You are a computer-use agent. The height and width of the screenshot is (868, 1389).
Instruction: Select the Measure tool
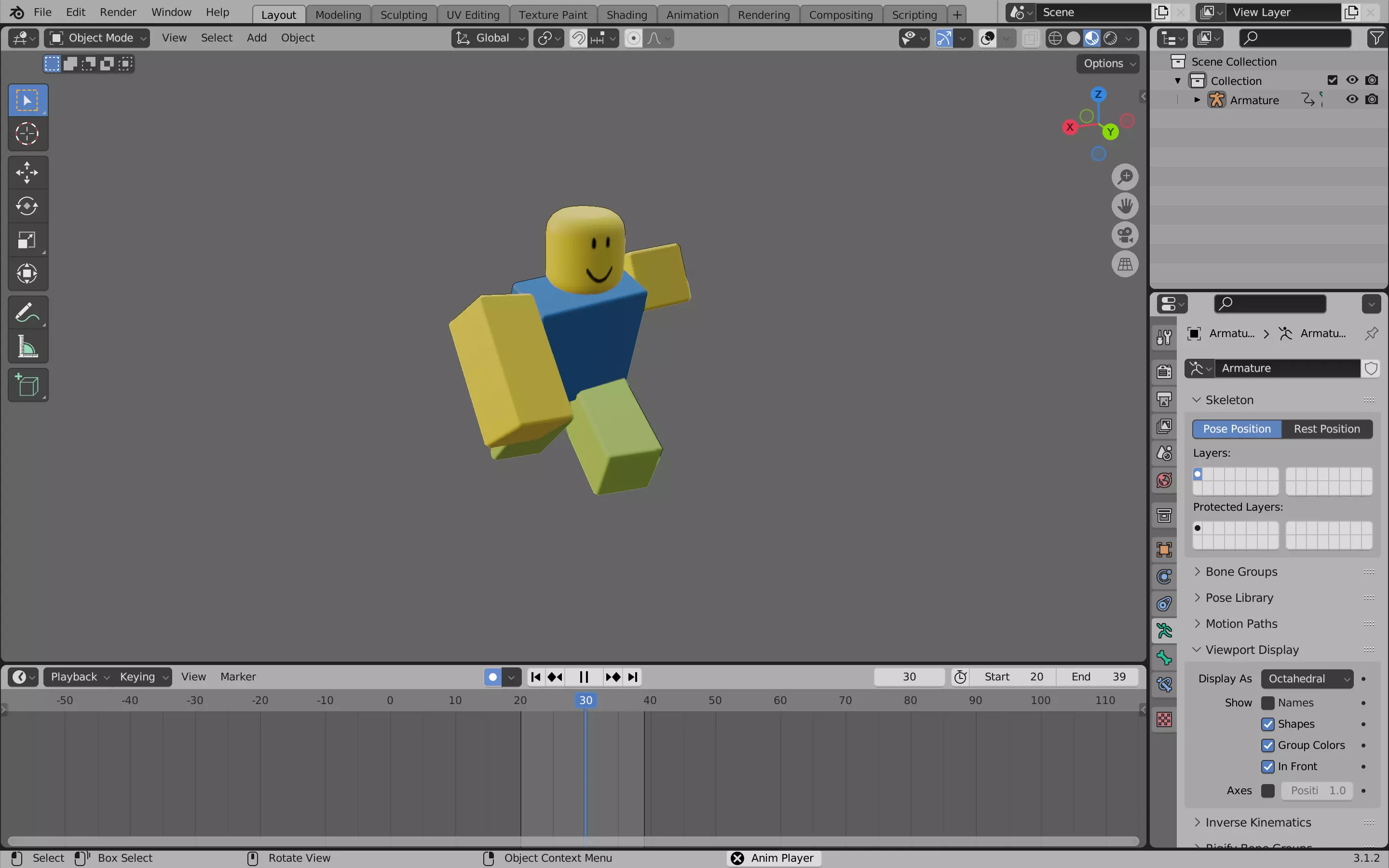(27, 346)
